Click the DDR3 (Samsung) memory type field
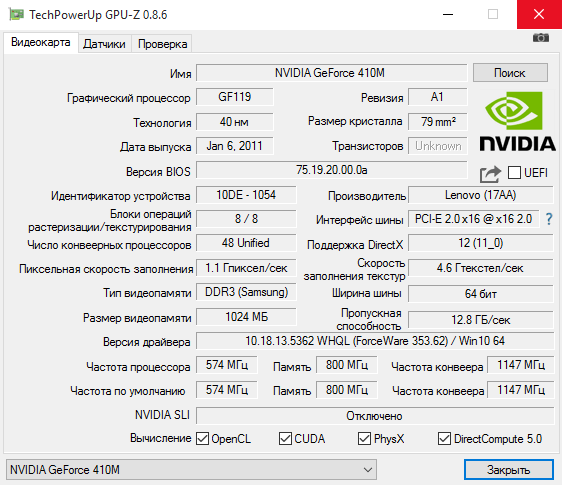This screenshot has width=562, height=485. pyautogui.click(x=246, y=292)
